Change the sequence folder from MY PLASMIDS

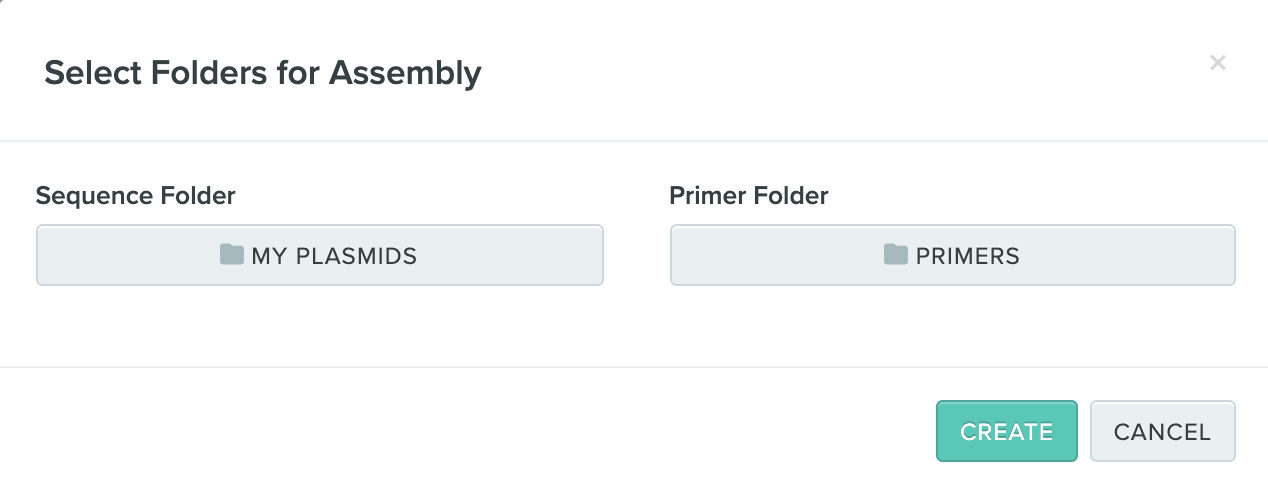[x=320, y=255]
